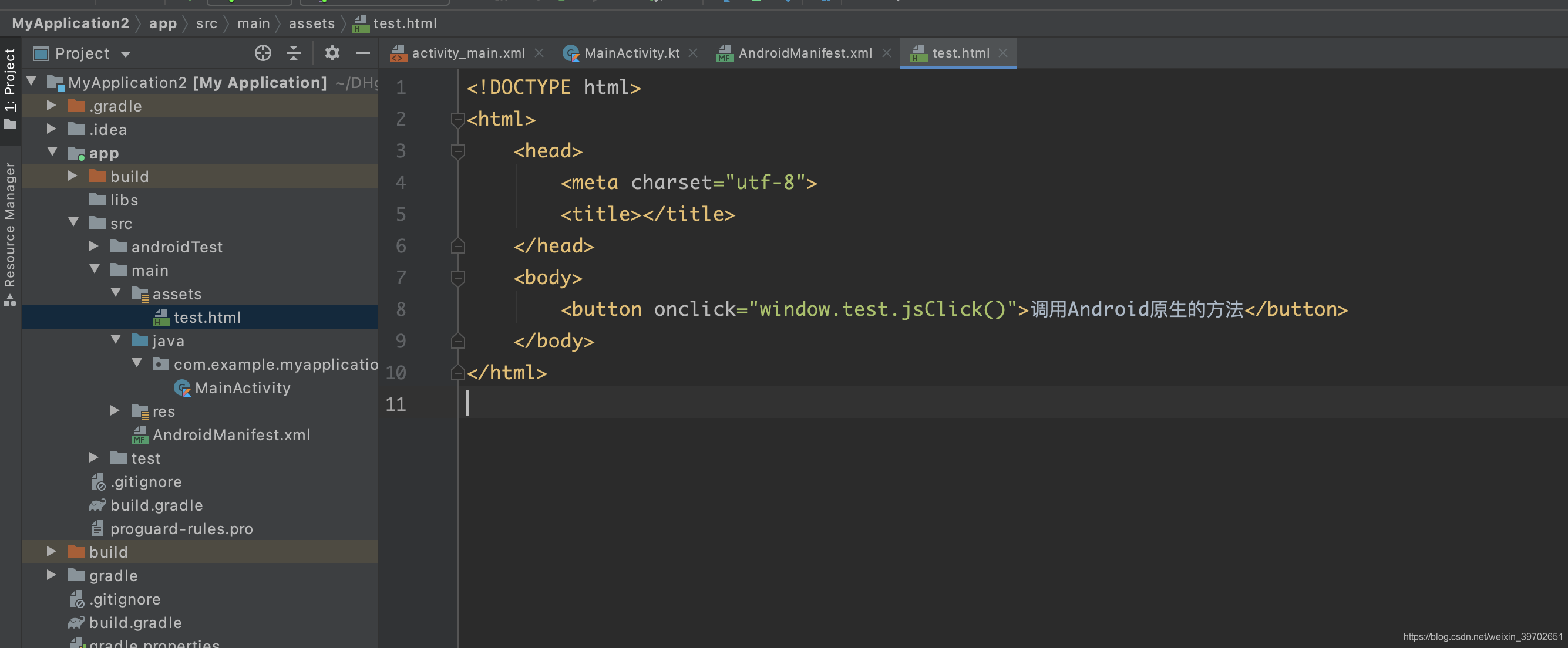Expand the build folder under app
This screenshot has height=648, width=1568.
73,176
